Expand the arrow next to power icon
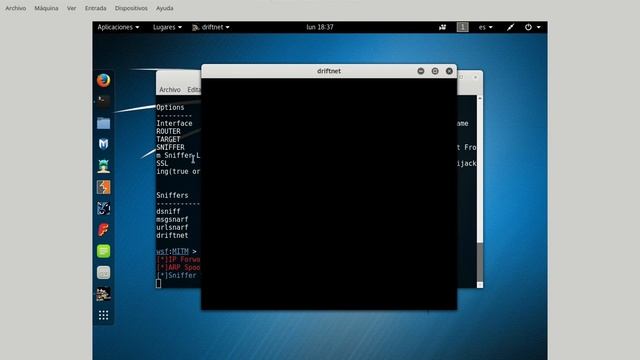This screenshot has width=640, height=360. 538,27
